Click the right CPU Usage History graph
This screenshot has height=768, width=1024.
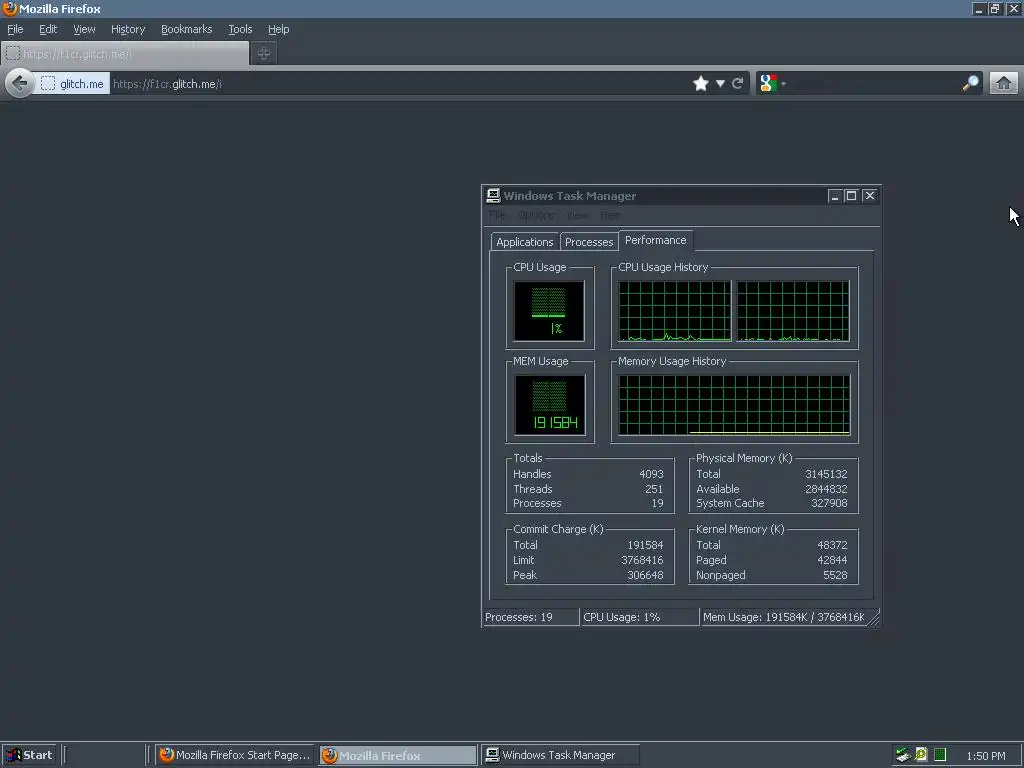pyautogui.click(x=793, y=311)
